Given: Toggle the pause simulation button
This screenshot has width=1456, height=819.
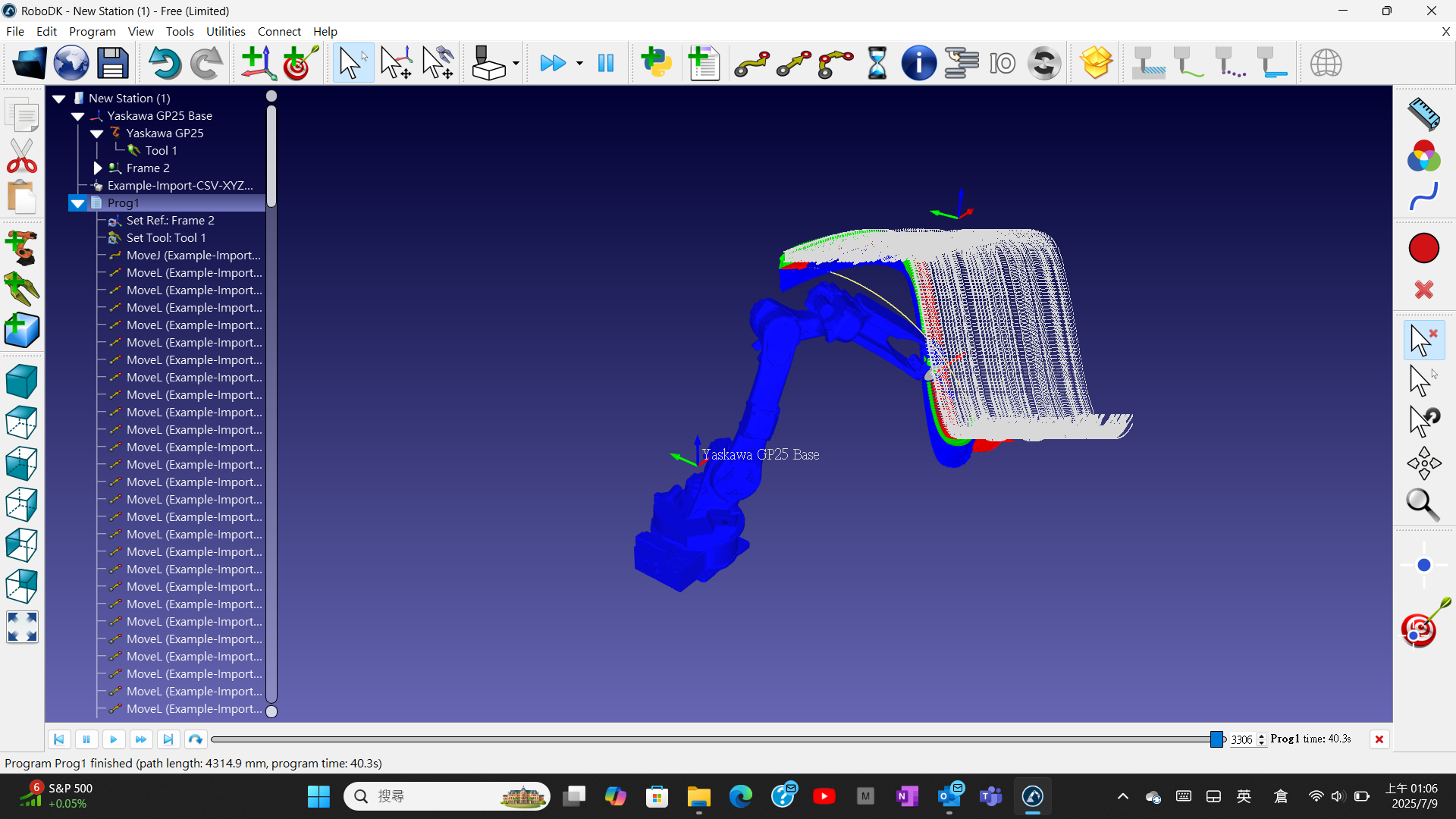Looking at the screenshot, I should click(x=606, y=63).
